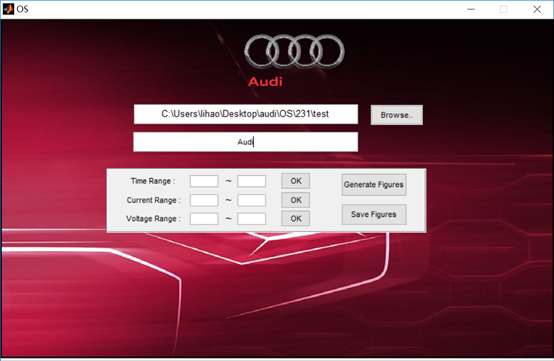This screenshot has height=361, width=554.
Task: Click the MATLAB icon in title bar
Action: point(8,9)
